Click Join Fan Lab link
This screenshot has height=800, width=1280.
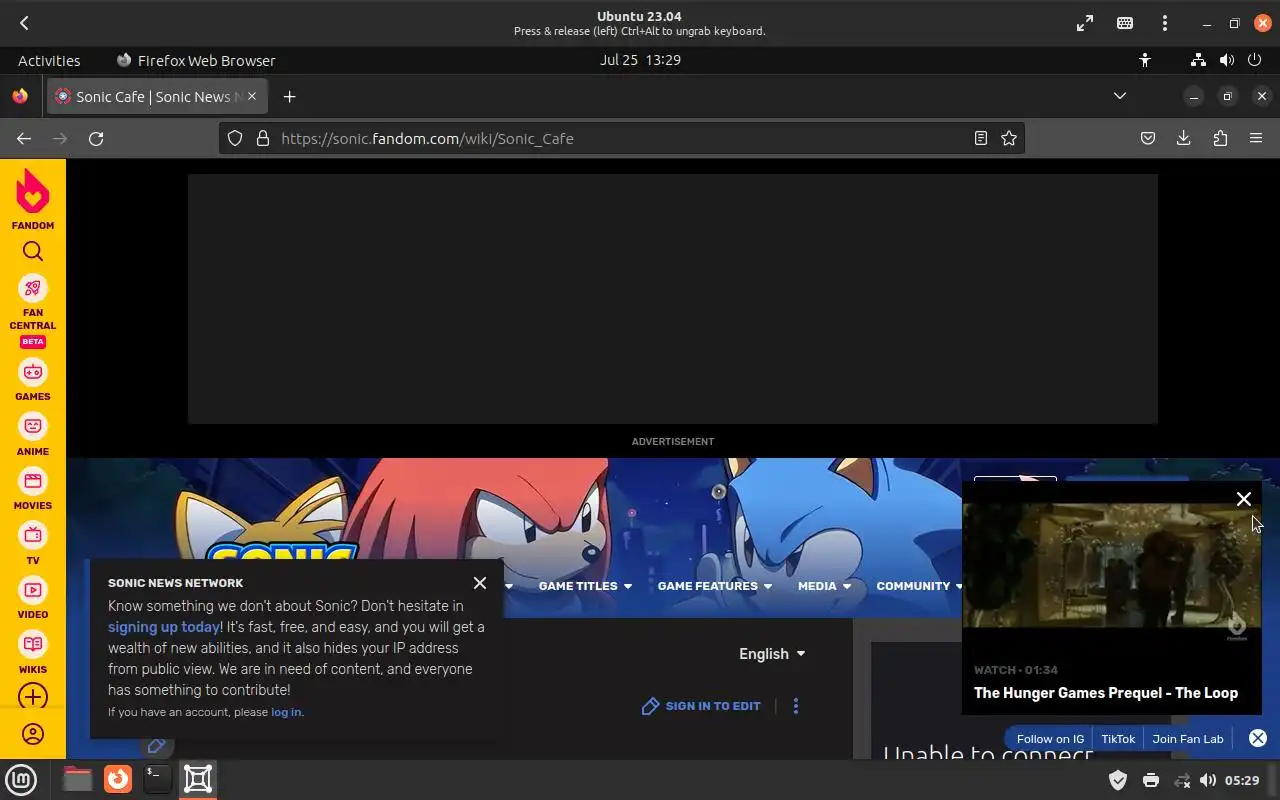click(1187, 739)
